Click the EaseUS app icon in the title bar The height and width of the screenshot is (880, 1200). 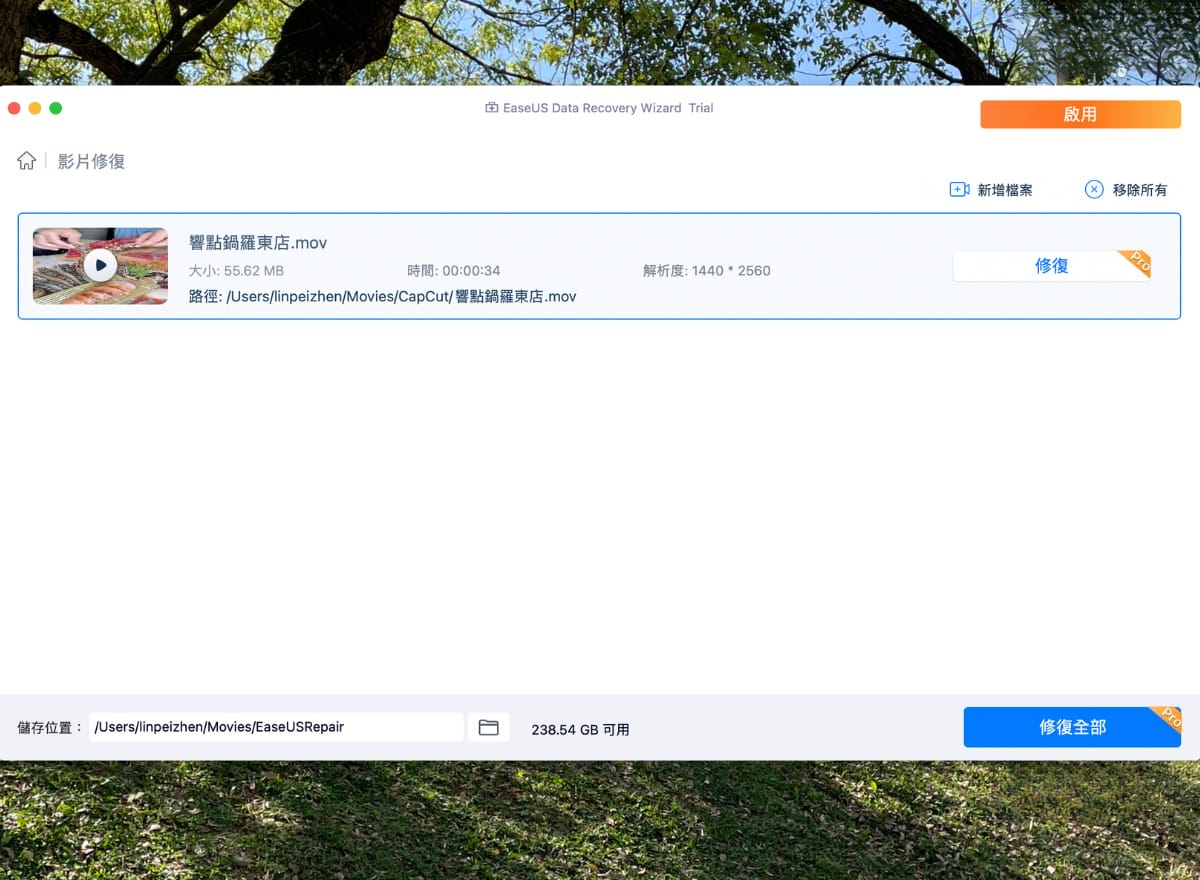(x=491, y=108)
